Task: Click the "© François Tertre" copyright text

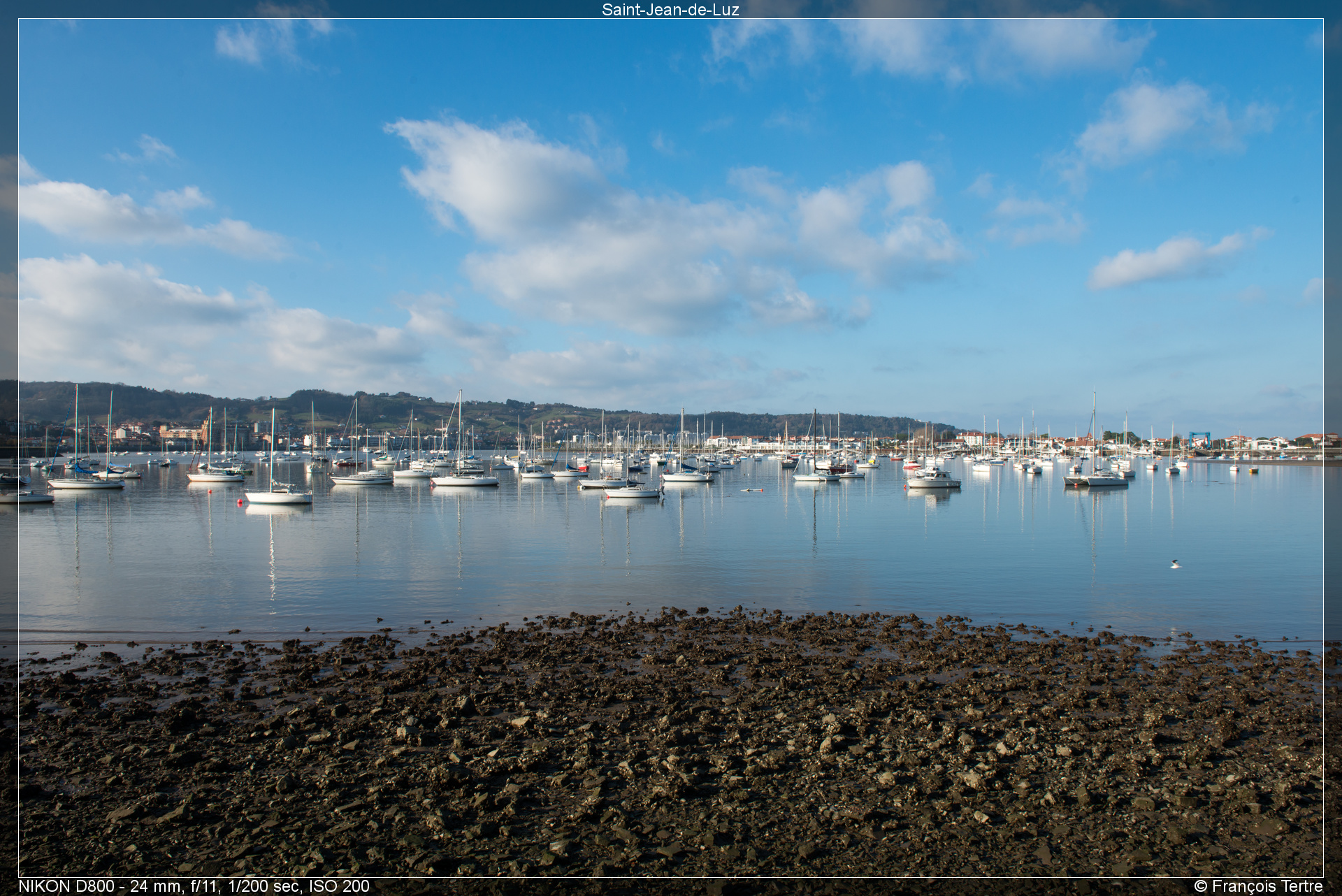Action: pos(1258,886)
